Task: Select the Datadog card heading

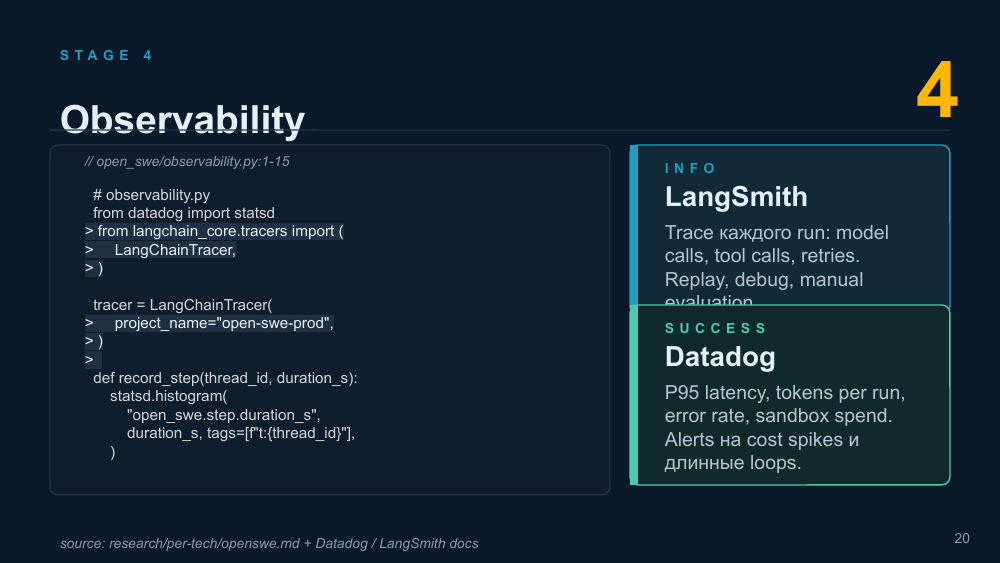Action: [720, 357]
